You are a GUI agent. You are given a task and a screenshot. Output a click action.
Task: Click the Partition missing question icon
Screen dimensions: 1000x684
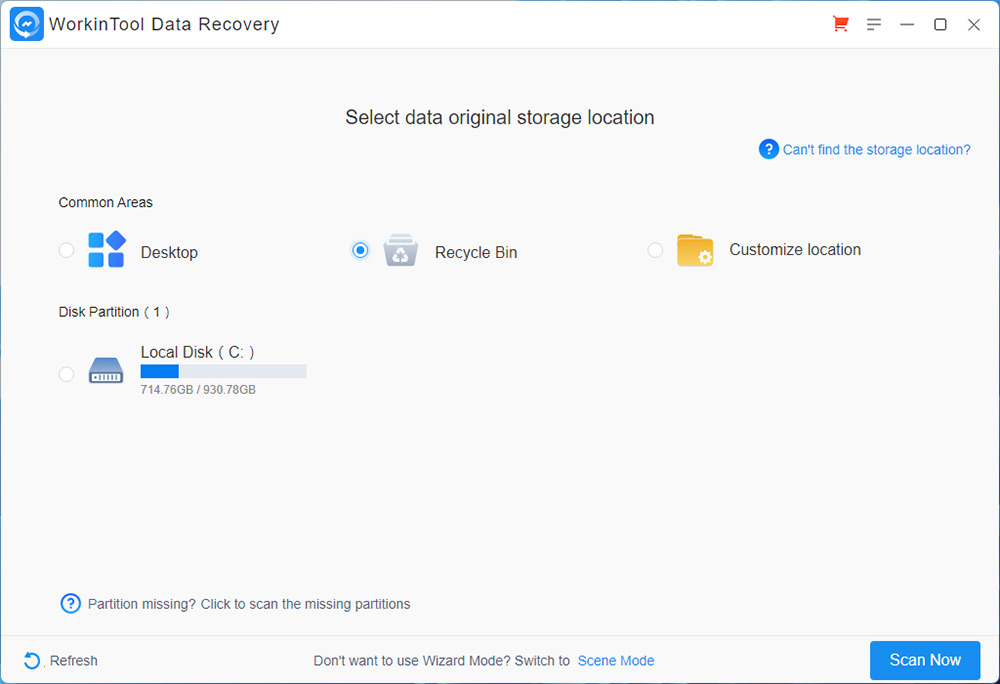(x=70, y=603)
